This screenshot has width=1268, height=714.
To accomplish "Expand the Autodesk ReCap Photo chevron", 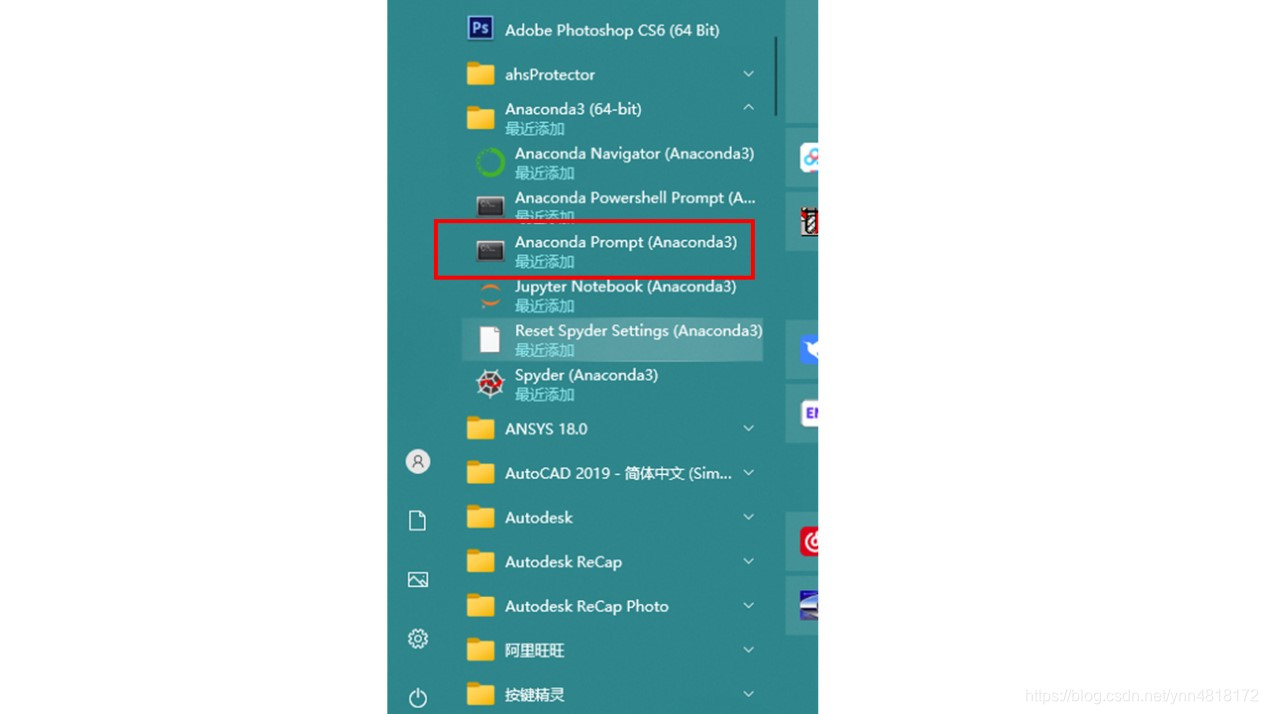I will 748,606.
